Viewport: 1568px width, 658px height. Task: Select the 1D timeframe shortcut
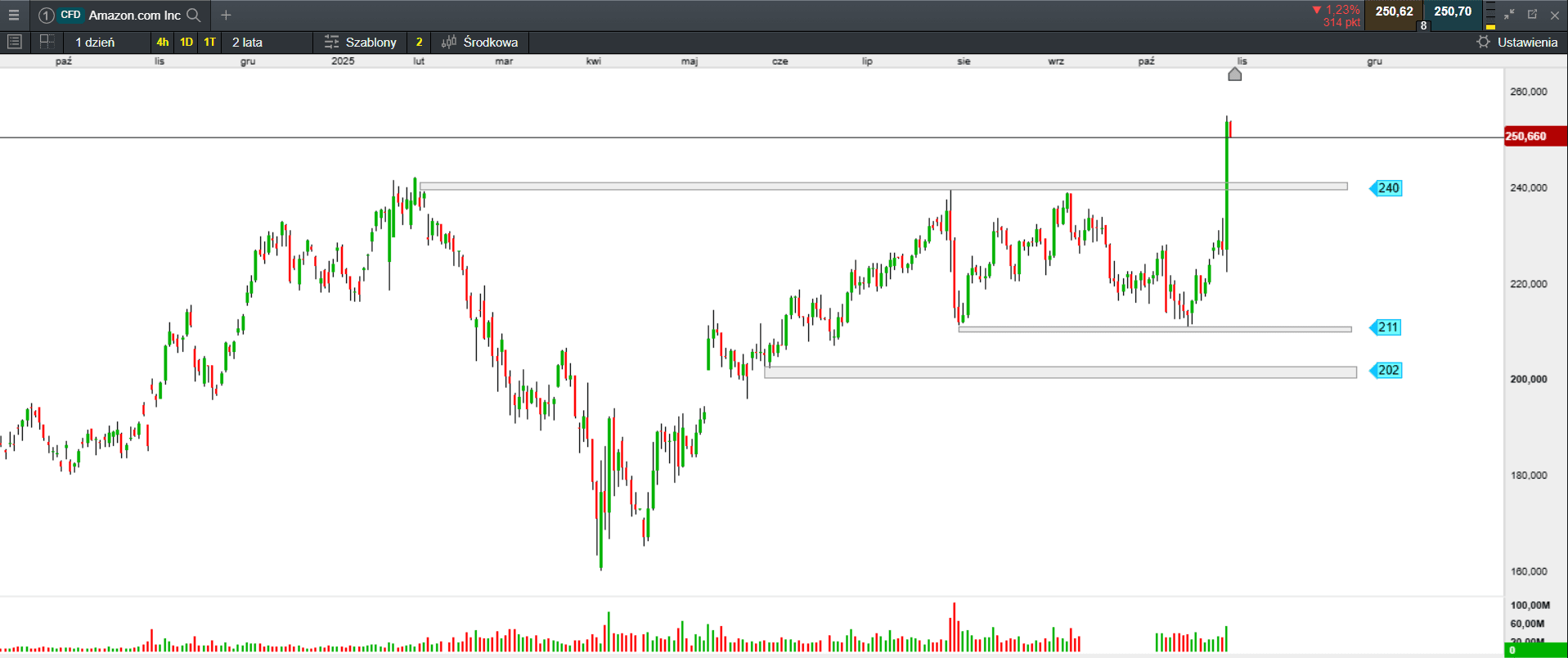click(186, 42)
